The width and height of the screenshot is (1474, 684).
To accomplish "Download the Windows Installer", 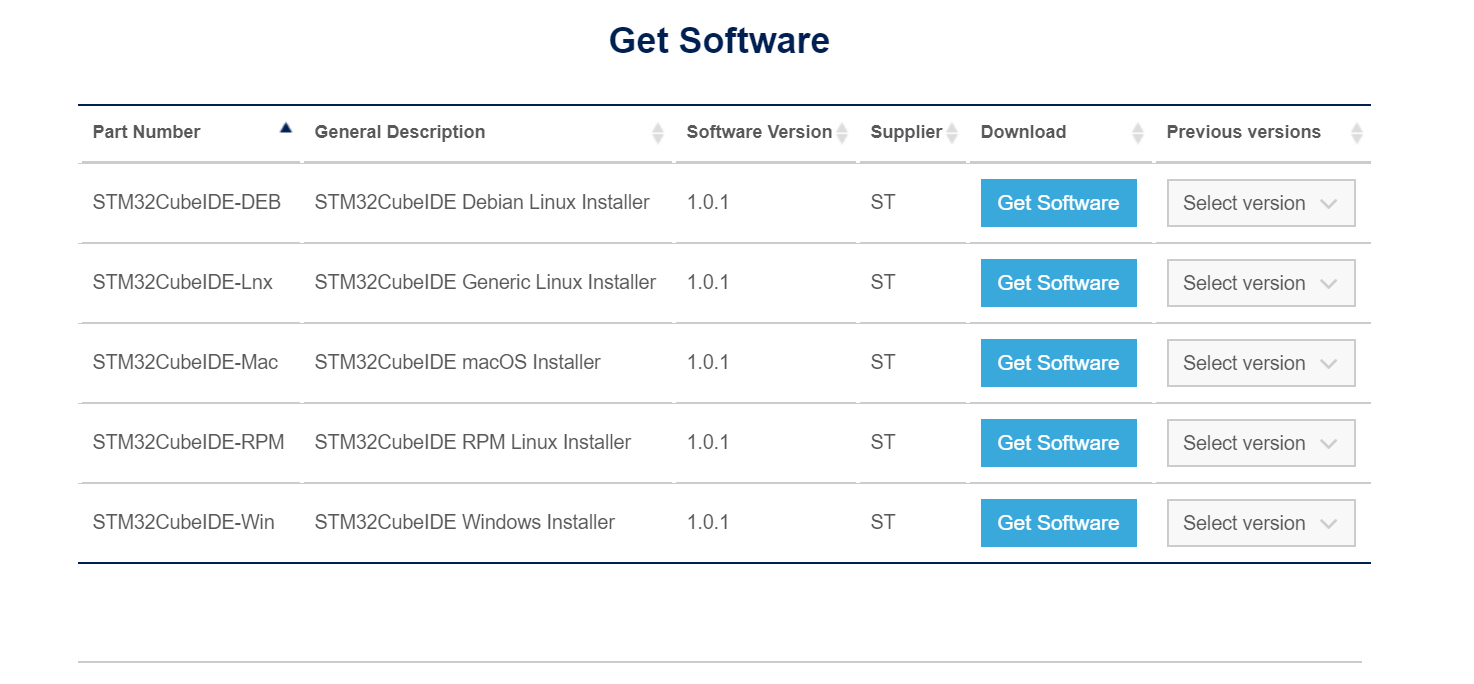I will [x=1058, y=523].
